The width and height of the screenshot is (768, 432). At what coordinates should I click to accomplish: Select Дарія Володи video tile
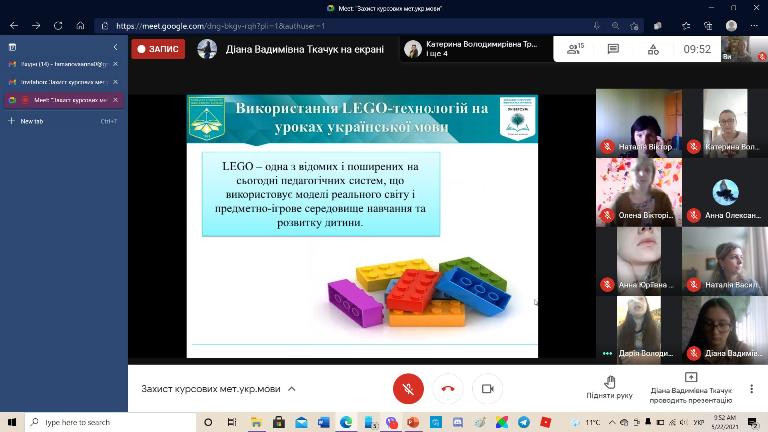(639, 330)
